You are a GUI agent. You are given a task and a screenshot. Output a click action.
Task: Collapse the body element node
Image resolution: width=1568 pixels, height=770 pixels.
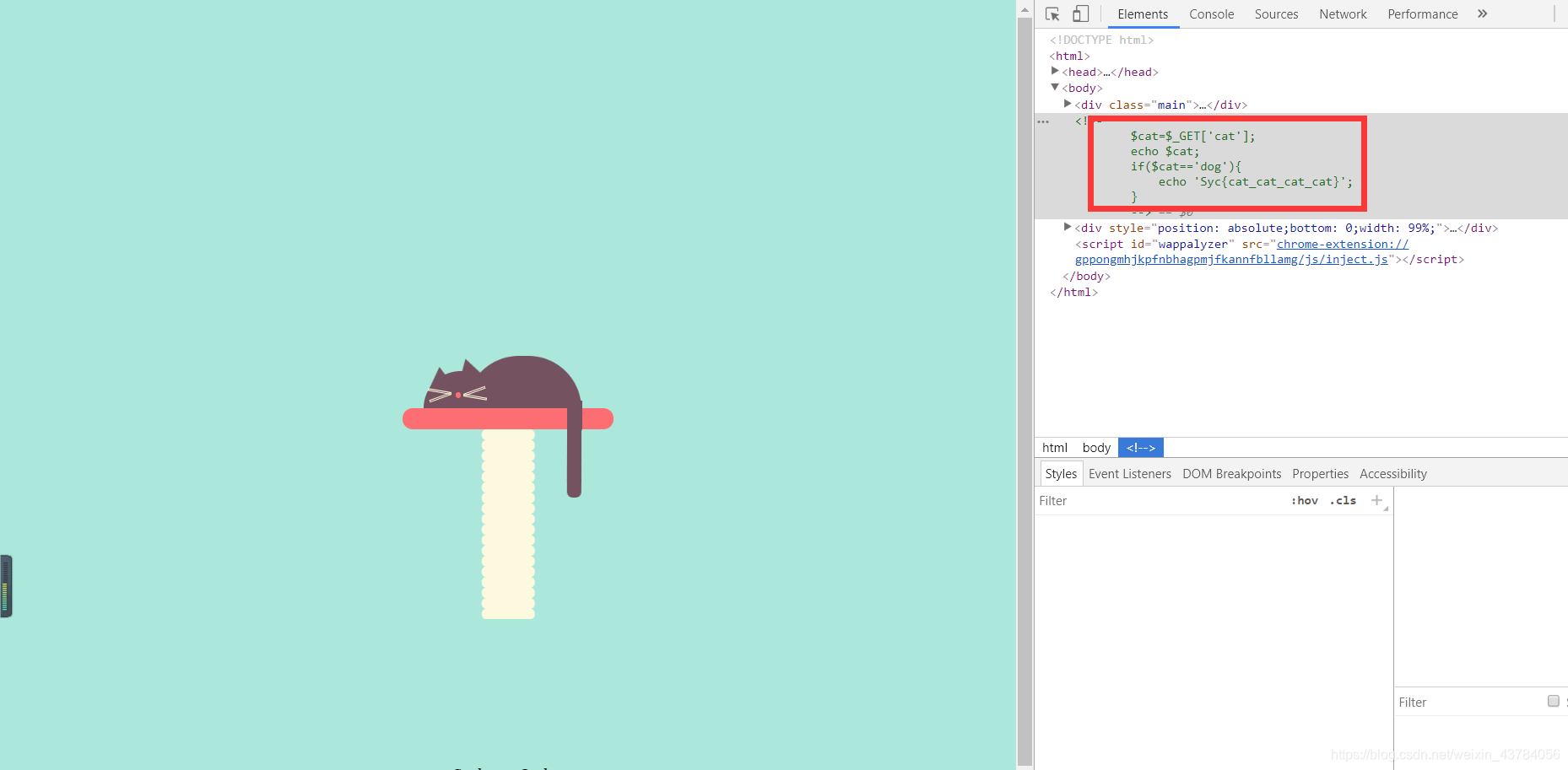pyautogui.click(x=1055, y=88)
